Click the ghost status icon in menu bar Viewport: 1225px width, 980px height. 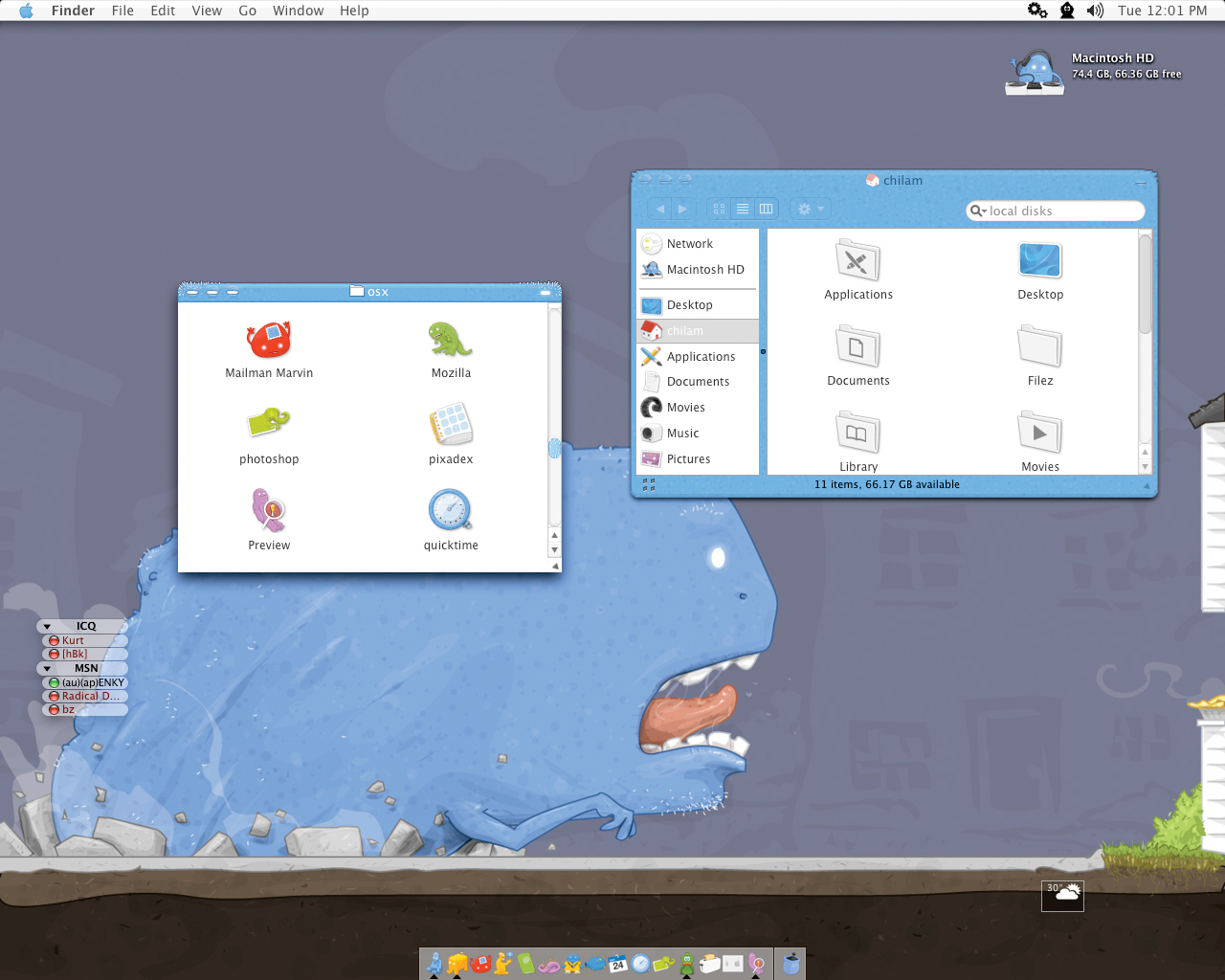click(1067, 11)
